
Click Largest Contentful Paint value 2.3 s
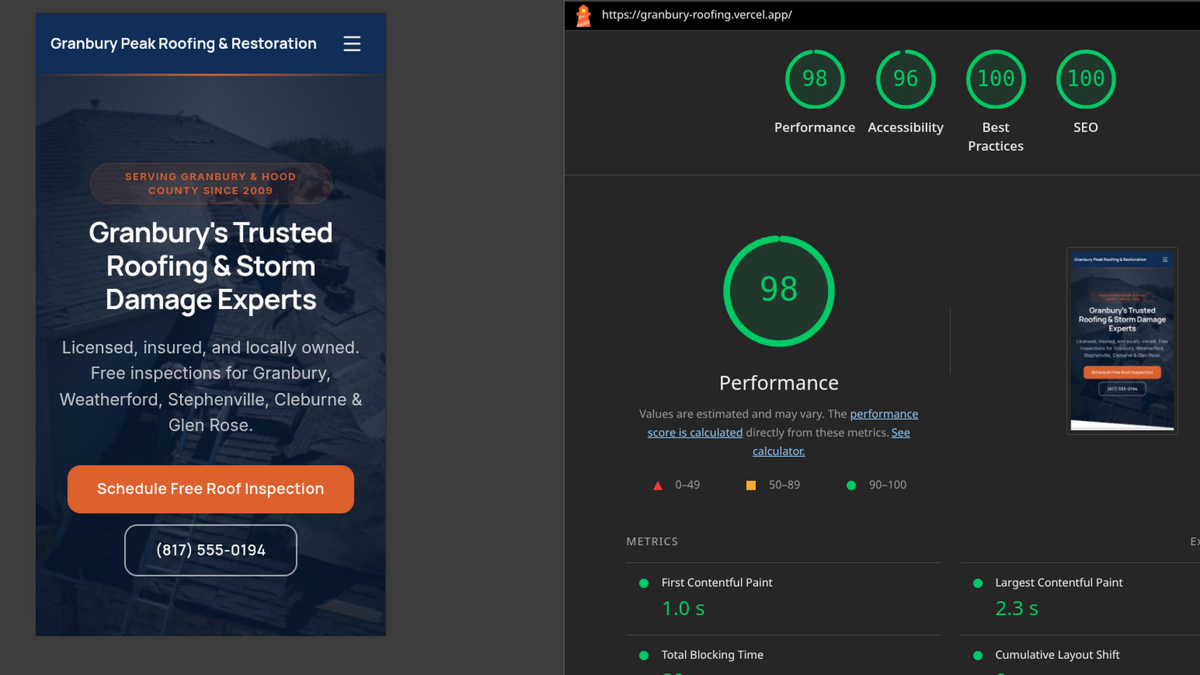(x=1017, y=608)
